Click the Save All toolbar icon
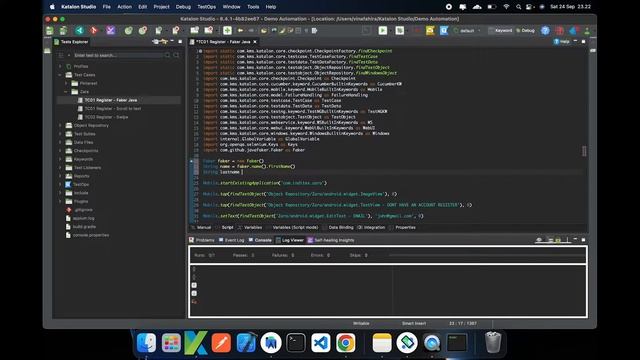This screenshot has height=360, width=640. point(63,31)
